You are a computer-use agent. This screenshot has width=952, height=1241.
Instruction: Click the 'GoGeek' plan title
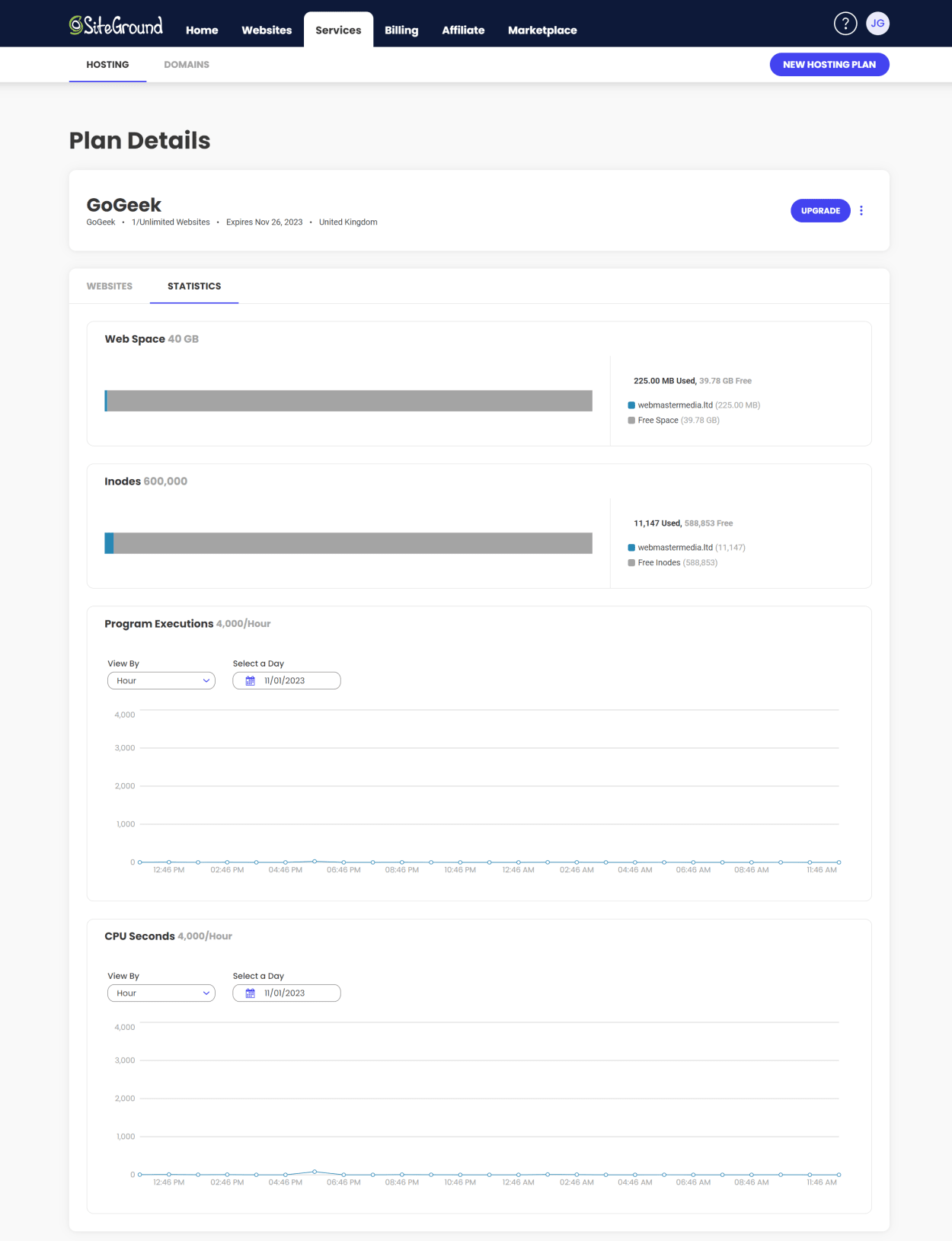click(x=124, y=205)
